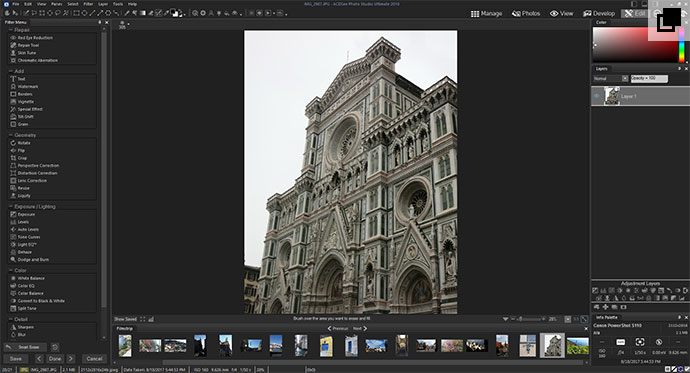Open the Watermark filter
This screenshot has height=373, width=690.
24,87
